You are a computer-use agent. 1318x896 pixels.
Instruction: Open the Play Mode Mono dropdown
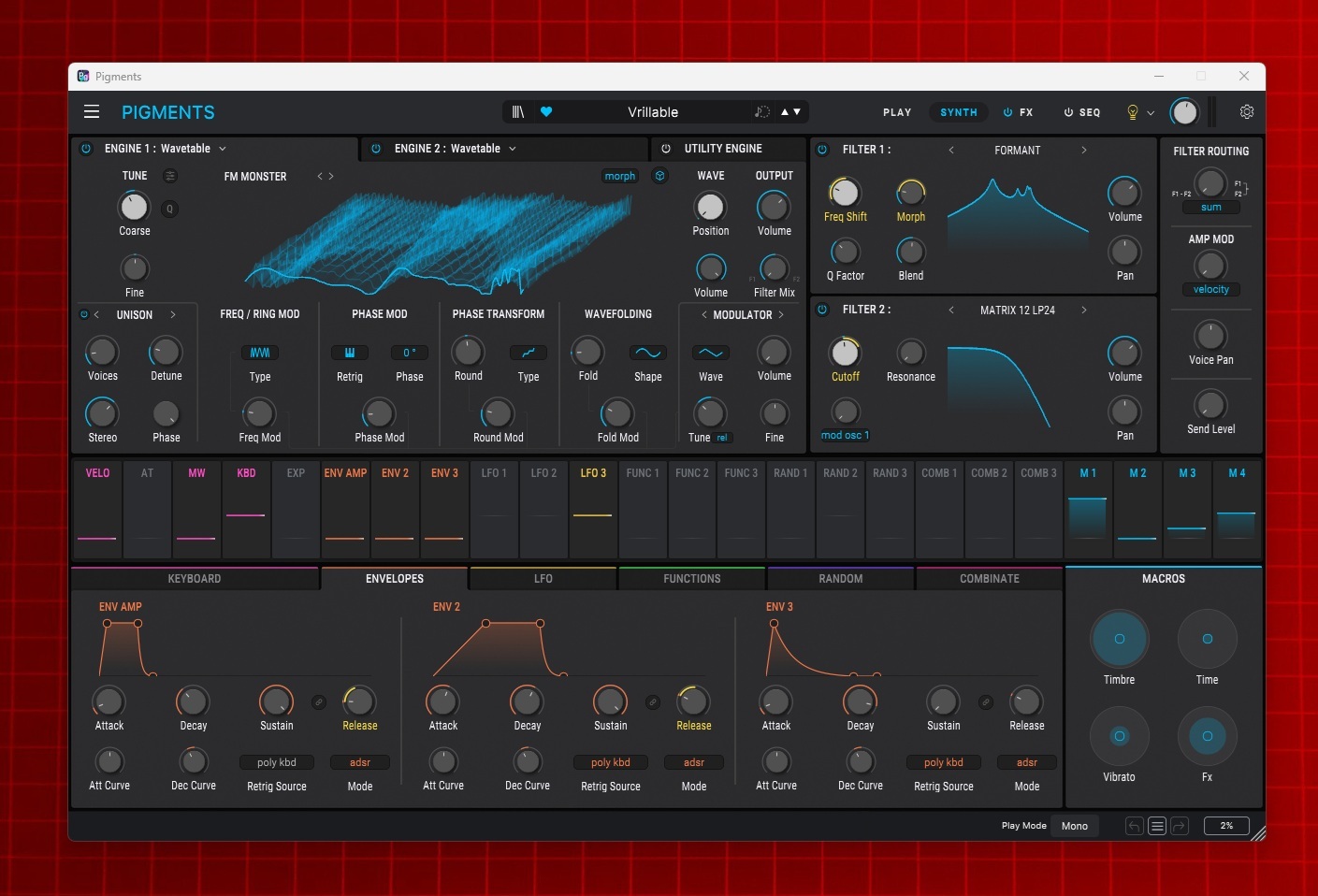click(1075, 826)
